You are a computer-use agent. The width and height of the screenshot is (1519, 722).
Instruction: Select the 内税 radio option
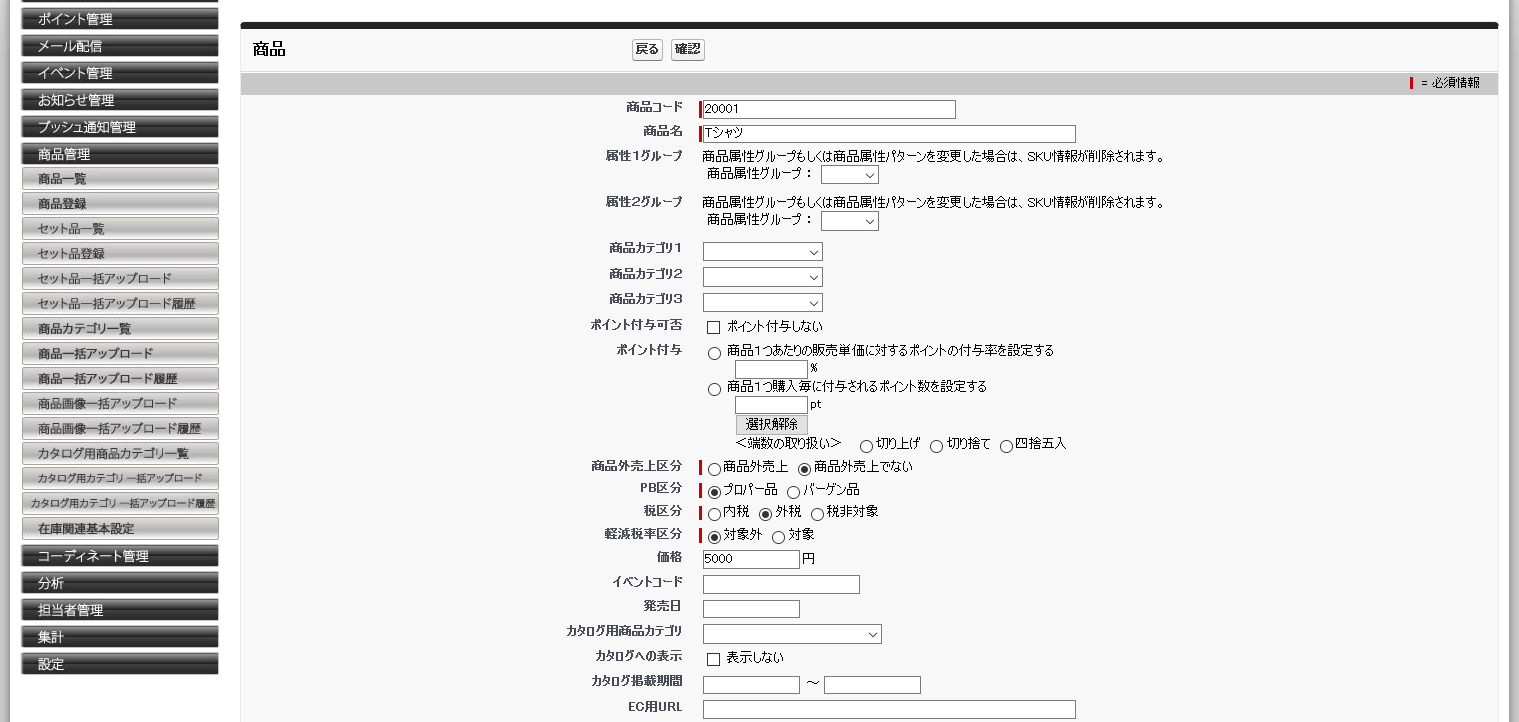click(713, 515)
